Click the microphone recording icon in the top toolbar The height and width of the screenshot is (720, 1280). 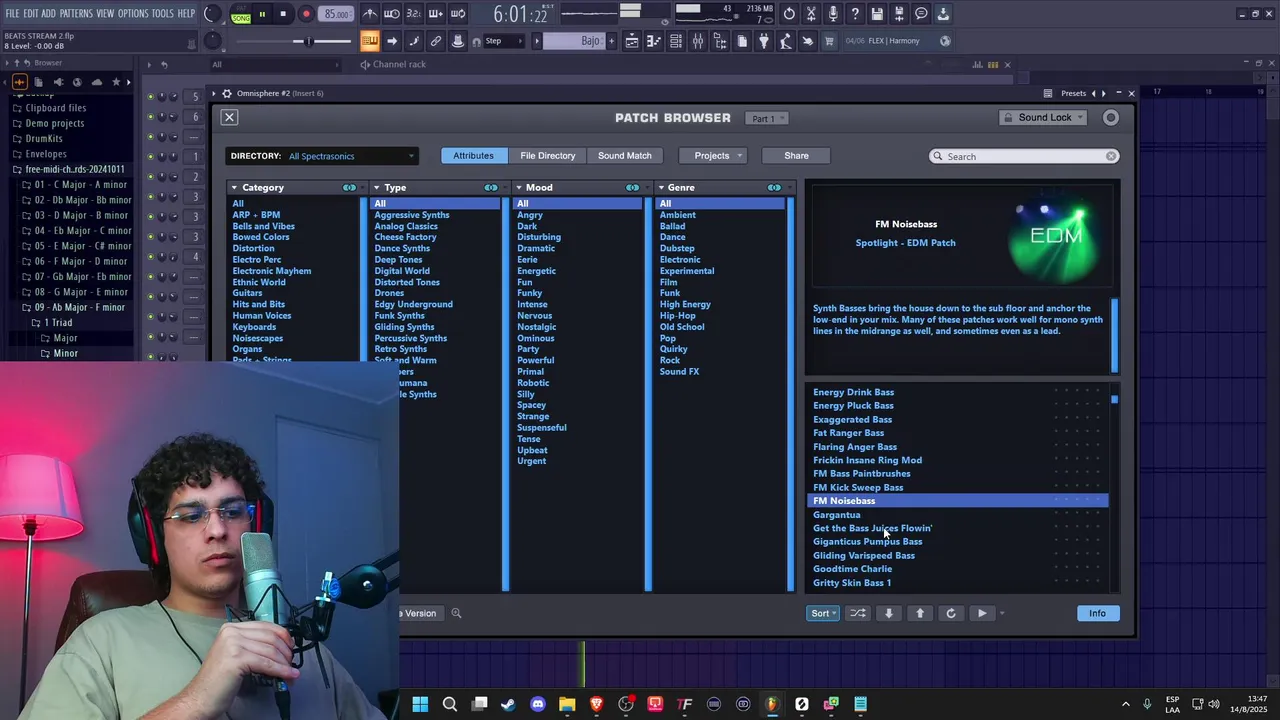point(833,14)
